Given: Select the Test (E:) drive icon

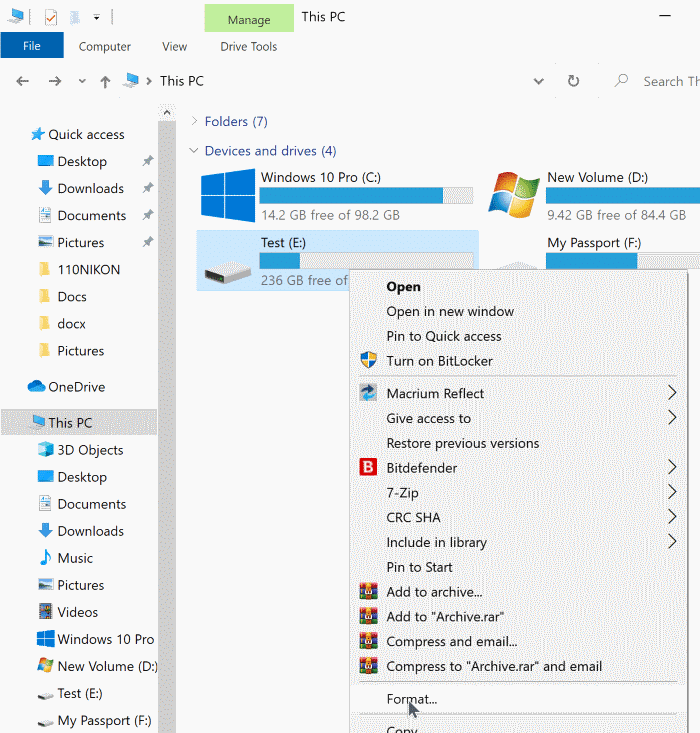Looking at the screenshot, I should pyautogui.click(x=228, y=272).
